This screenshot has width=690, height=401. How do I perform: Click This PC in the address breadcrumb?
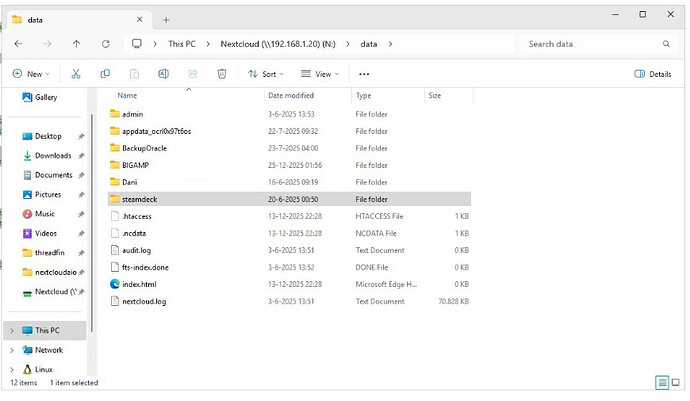181,44
